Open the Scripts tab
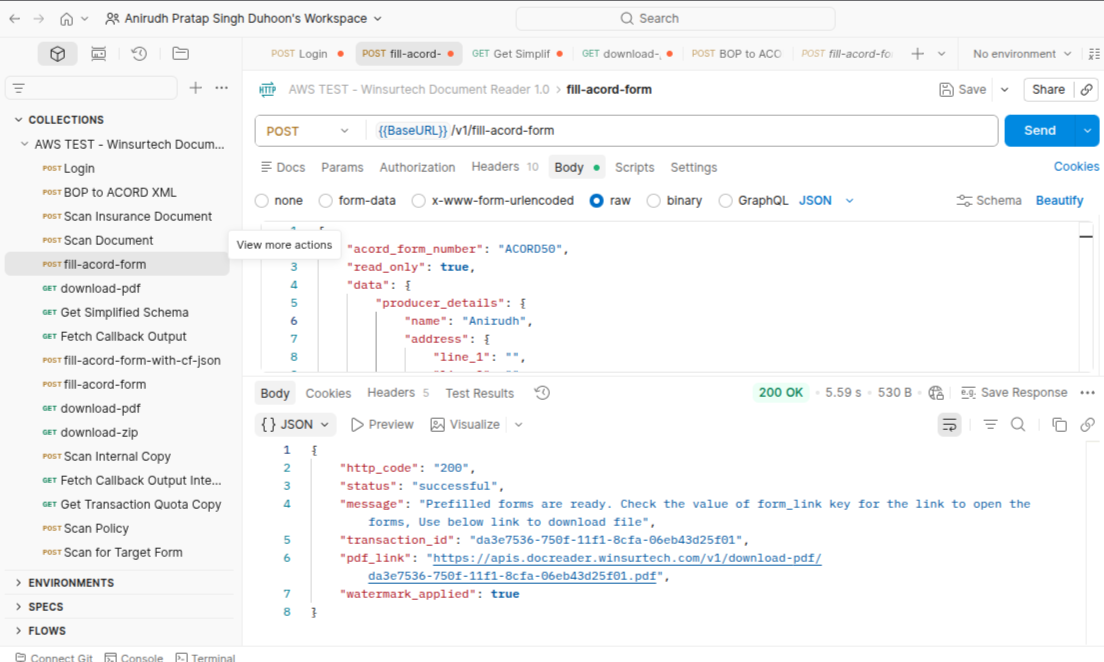Viewport: 1104px width, 662px height. coord(634,168)
